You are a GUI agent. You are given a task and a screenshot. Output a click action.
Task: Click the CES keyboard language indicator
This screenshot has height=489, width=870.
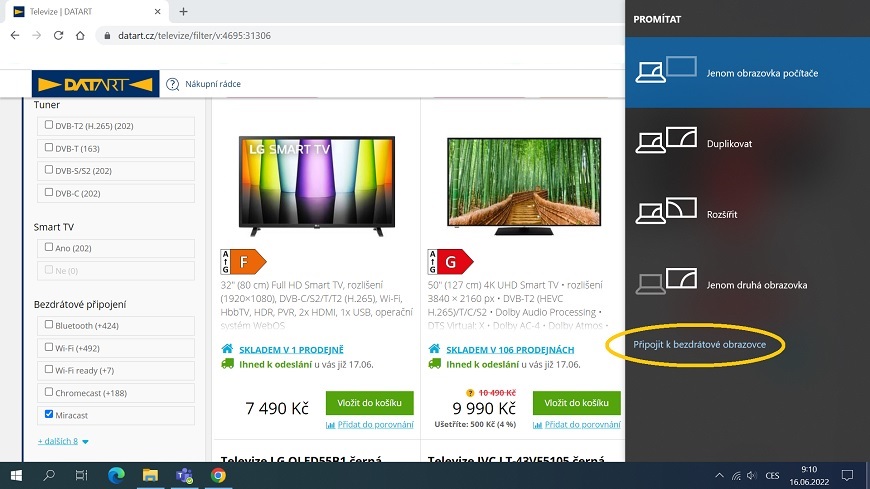coord(772,476)
